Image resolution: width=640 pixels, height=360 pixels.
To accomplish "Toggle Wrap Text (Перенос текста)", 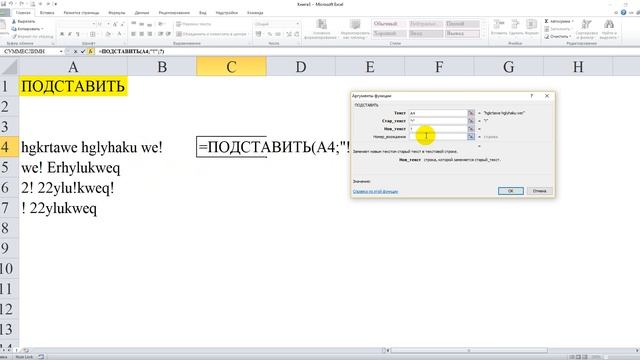I will [193, 24].
